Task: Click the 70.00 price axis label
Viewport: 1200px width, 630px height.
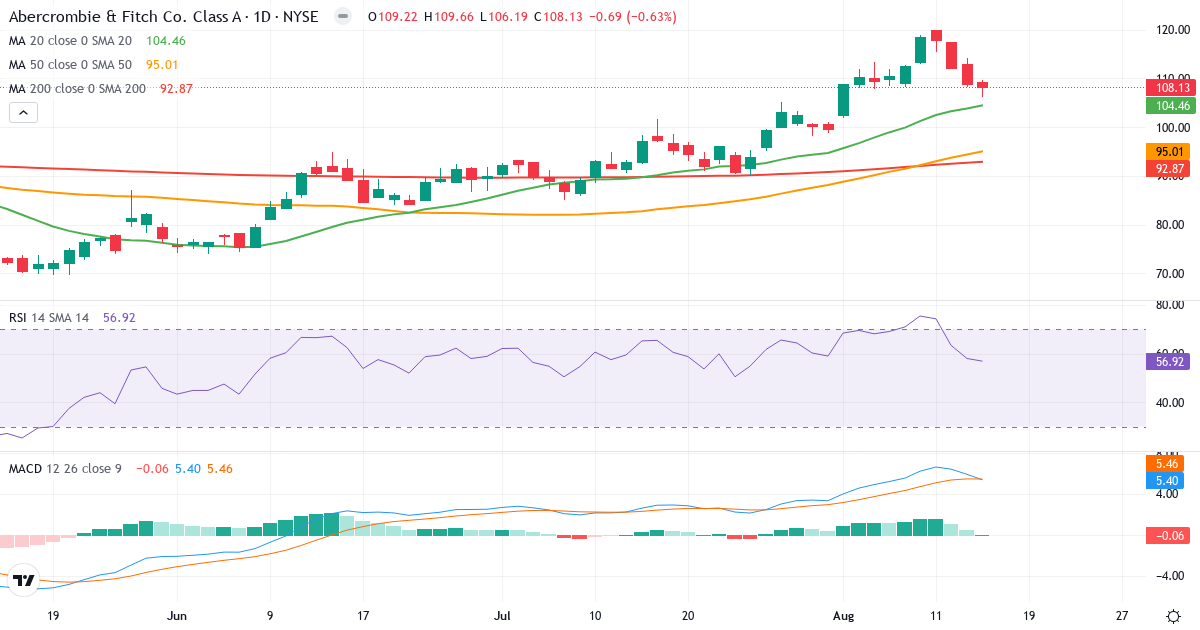Action: (x=1172, y=273)
